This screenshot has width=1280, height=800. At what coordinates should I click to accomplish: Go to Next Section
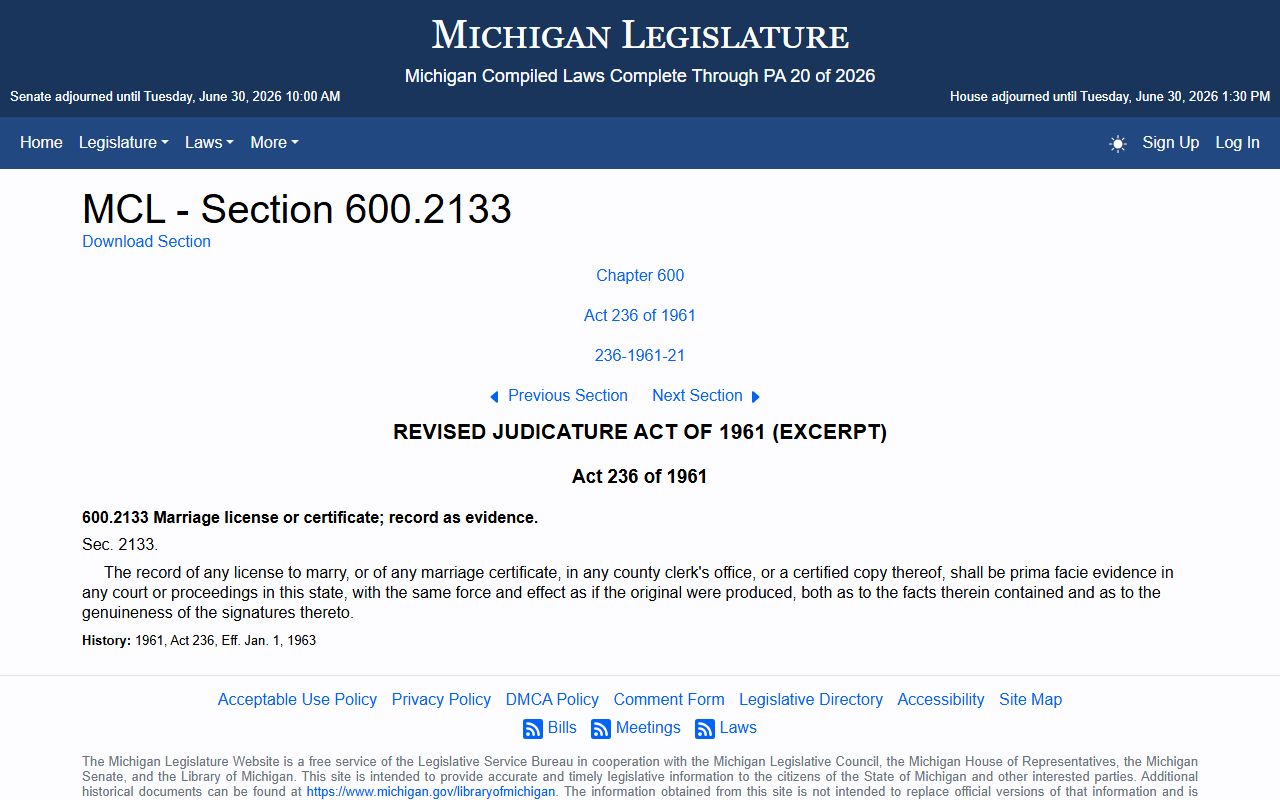697,395
